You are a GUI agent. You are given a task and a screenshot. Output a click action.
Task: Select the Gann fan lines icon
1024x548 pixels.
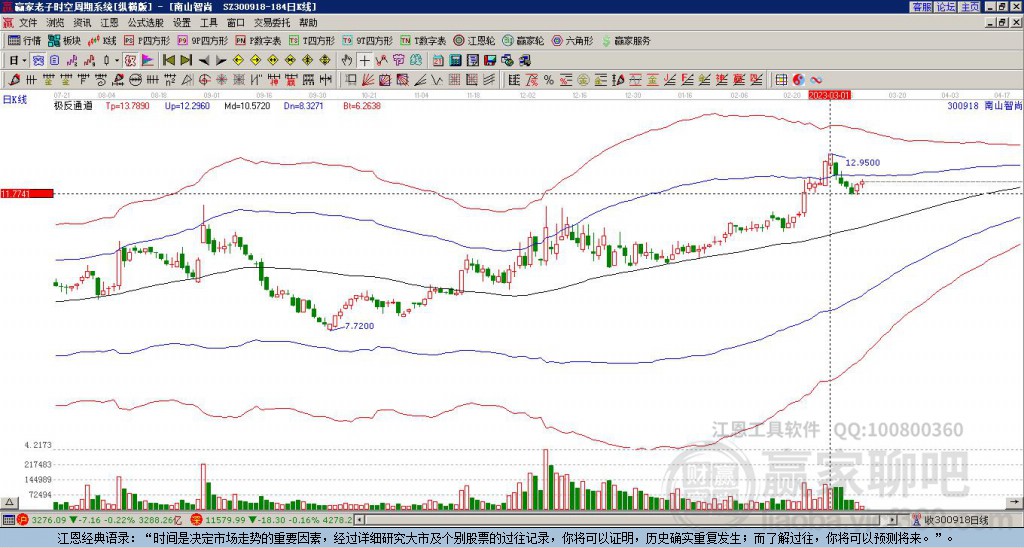click(367, 80)
